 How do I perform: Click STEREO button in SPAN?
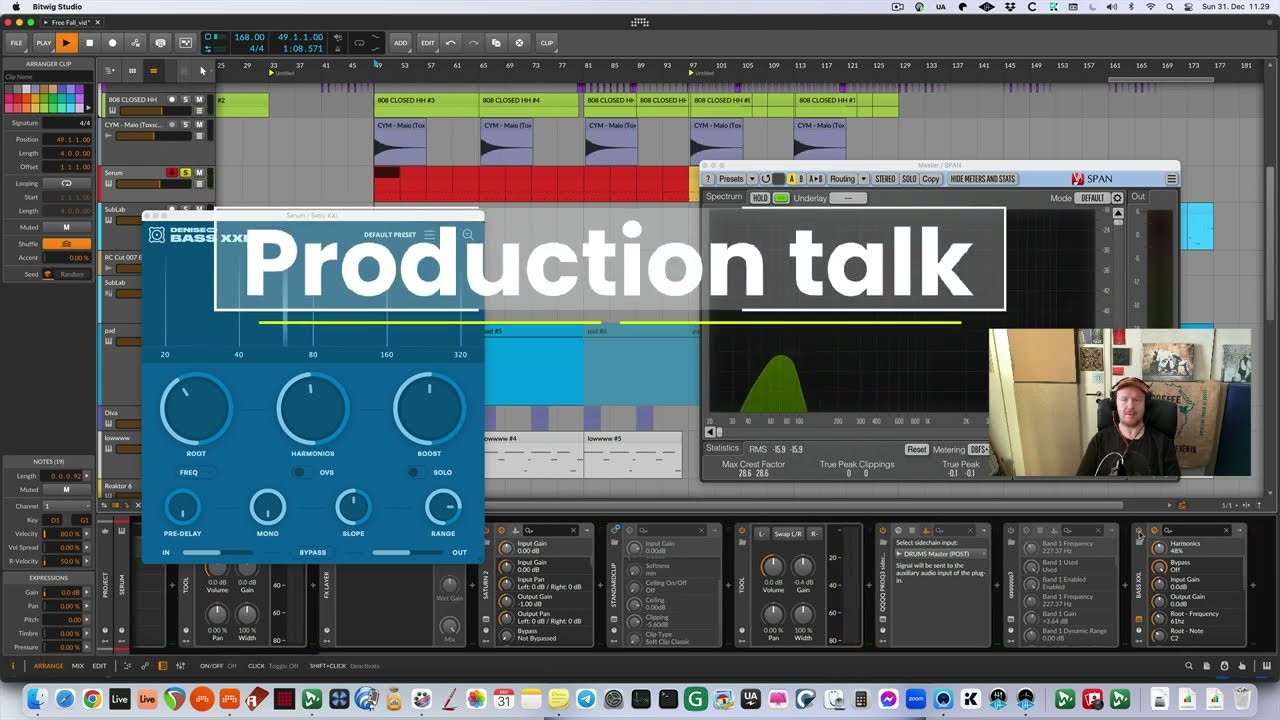click(885, 179)
